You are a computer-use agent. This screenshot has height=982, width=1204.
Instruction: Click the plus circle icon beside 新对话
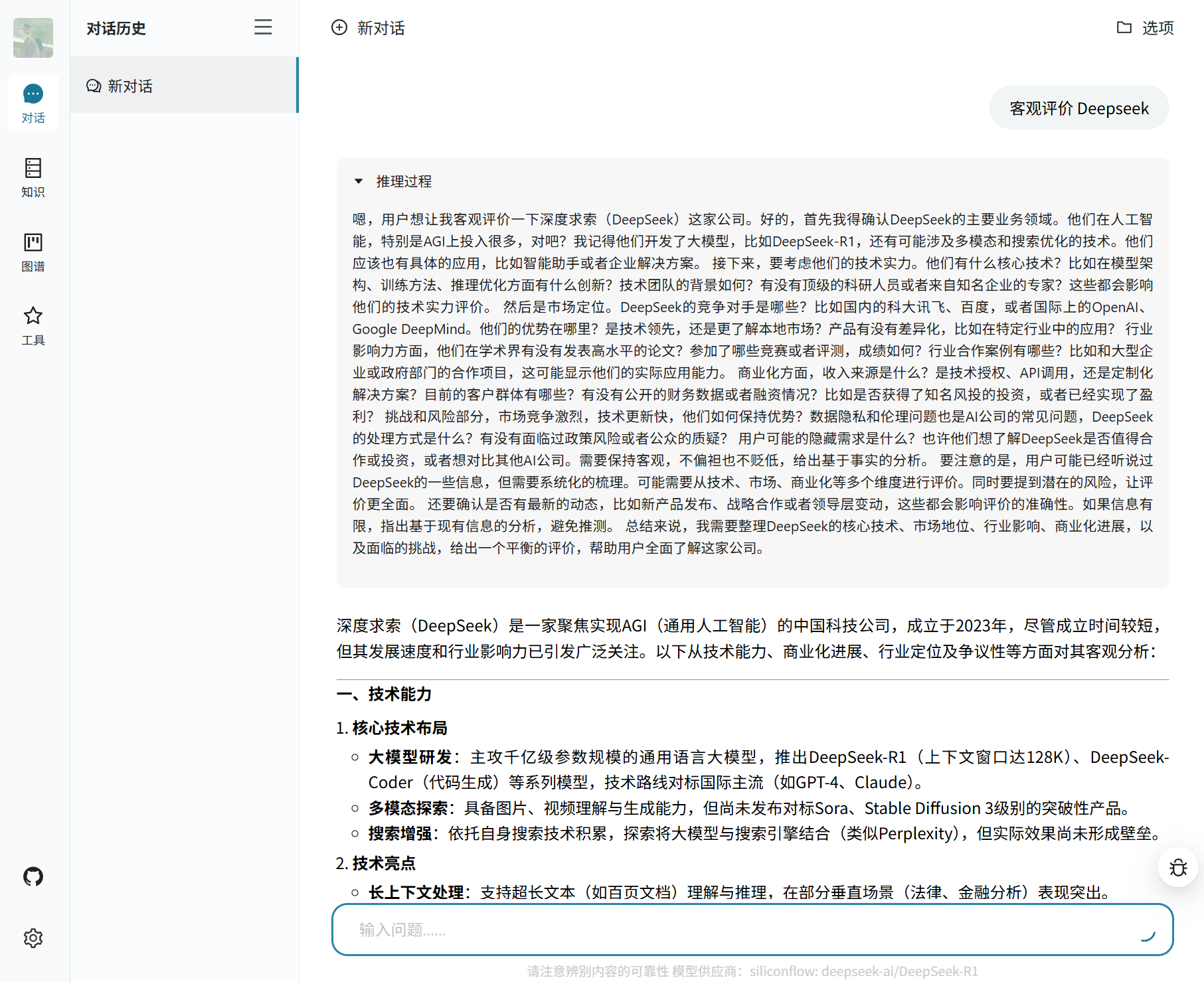pyautogui.click(x=339, y=27)
